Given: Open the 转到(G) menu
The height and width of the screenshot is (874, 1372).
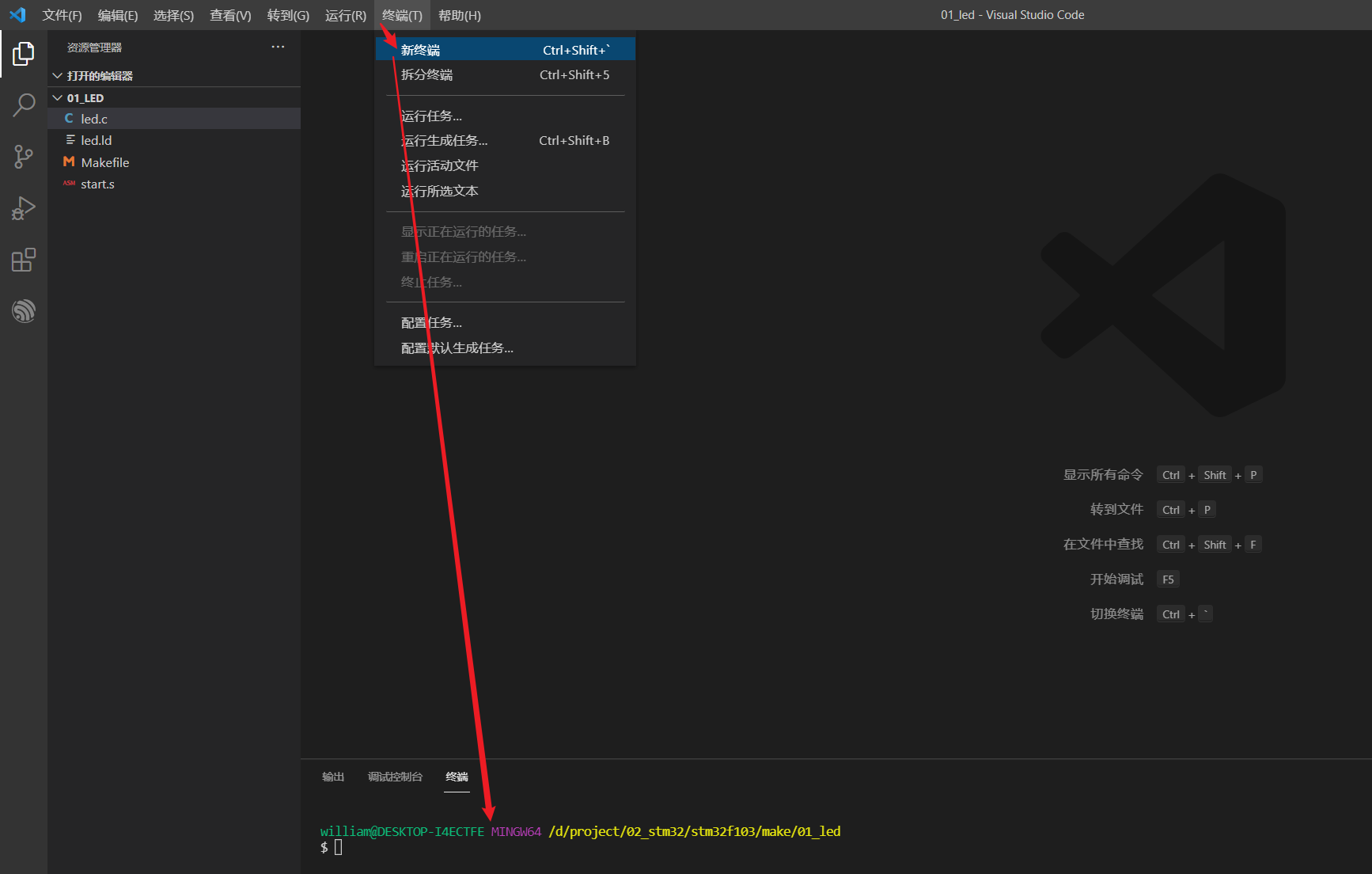Looking at the screenshot, I should point(288,15).
